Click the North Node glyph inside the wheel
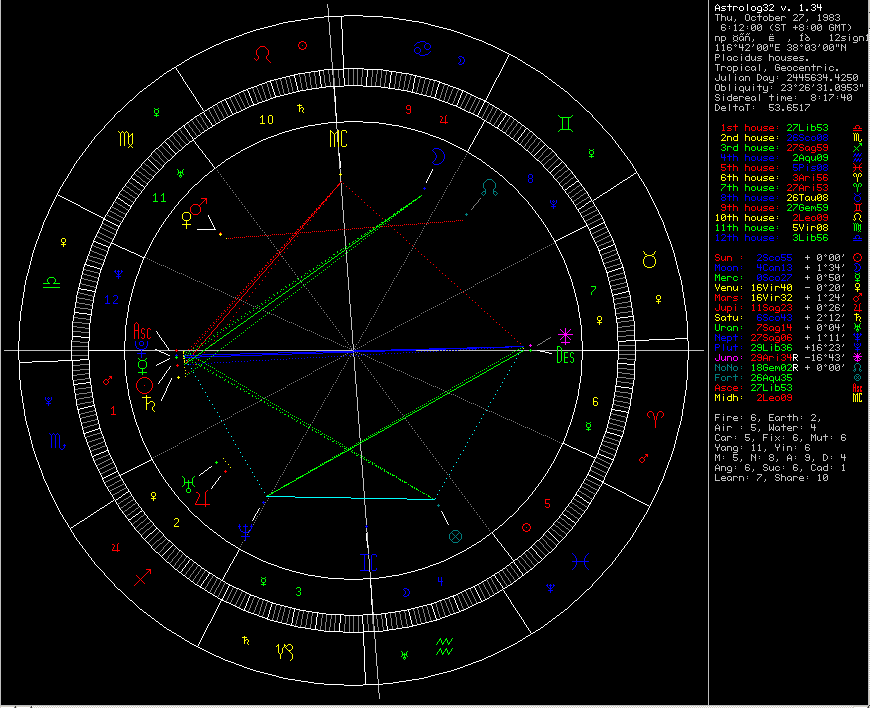 coord(488,187)
